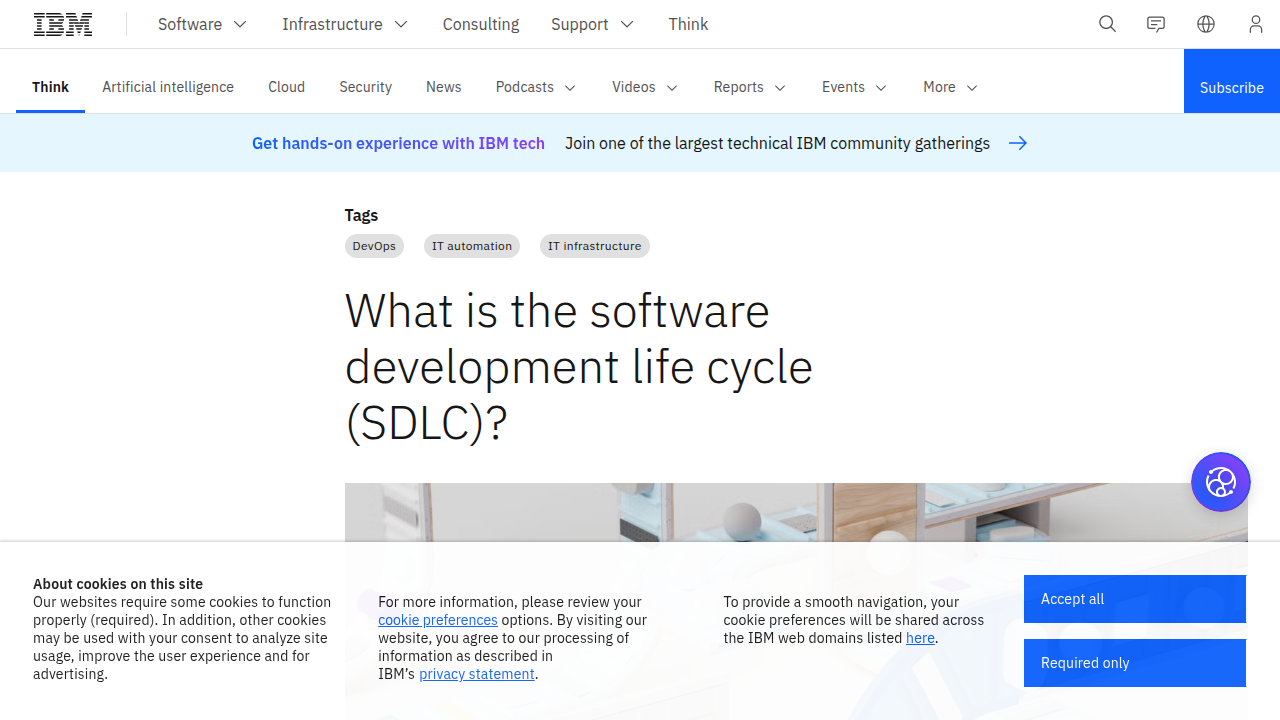The width and height of the screenshot is (1280, 720).
Task: Click the IBM logo
Action: (x=63, y=24)
